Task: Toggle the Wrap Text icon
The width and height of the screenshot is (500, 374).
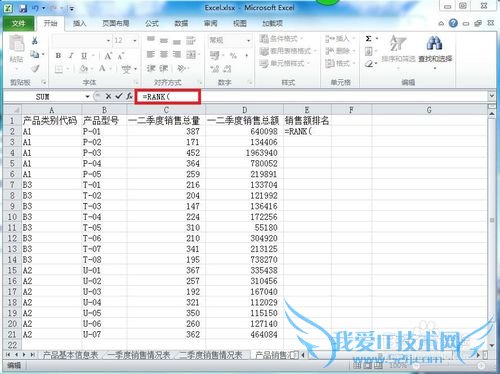Action: [x=191, y=40]
